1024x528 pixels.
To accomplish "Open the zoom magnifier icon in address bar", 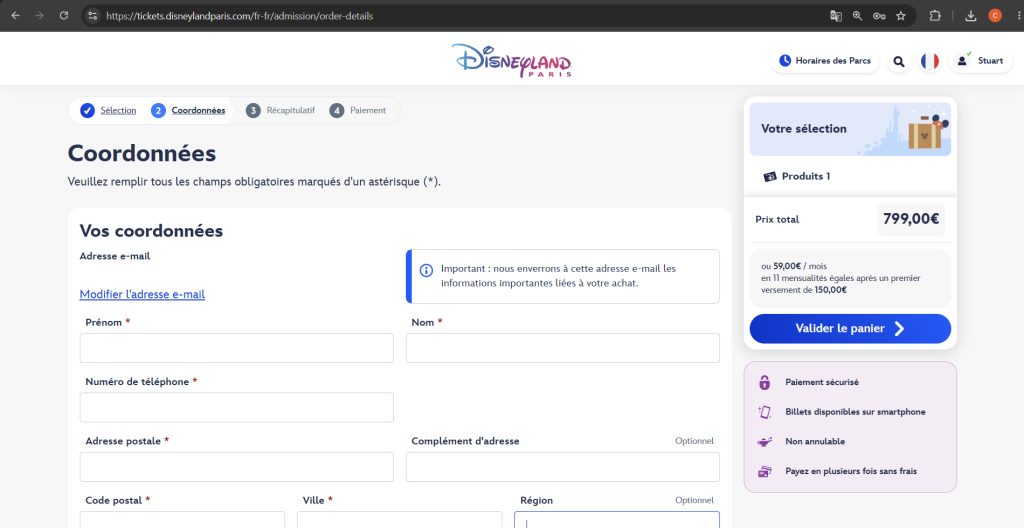I will [x=857, y=16].
